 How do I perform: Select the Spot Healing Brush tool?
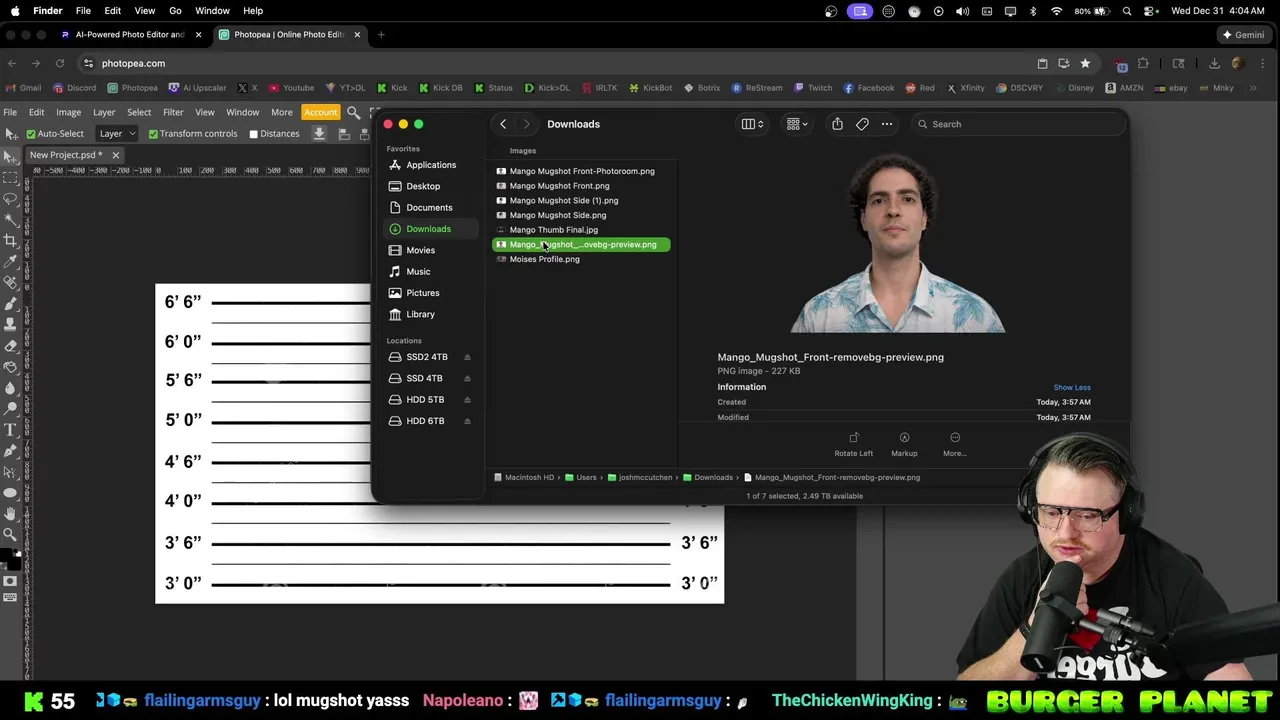coord(11,283)
